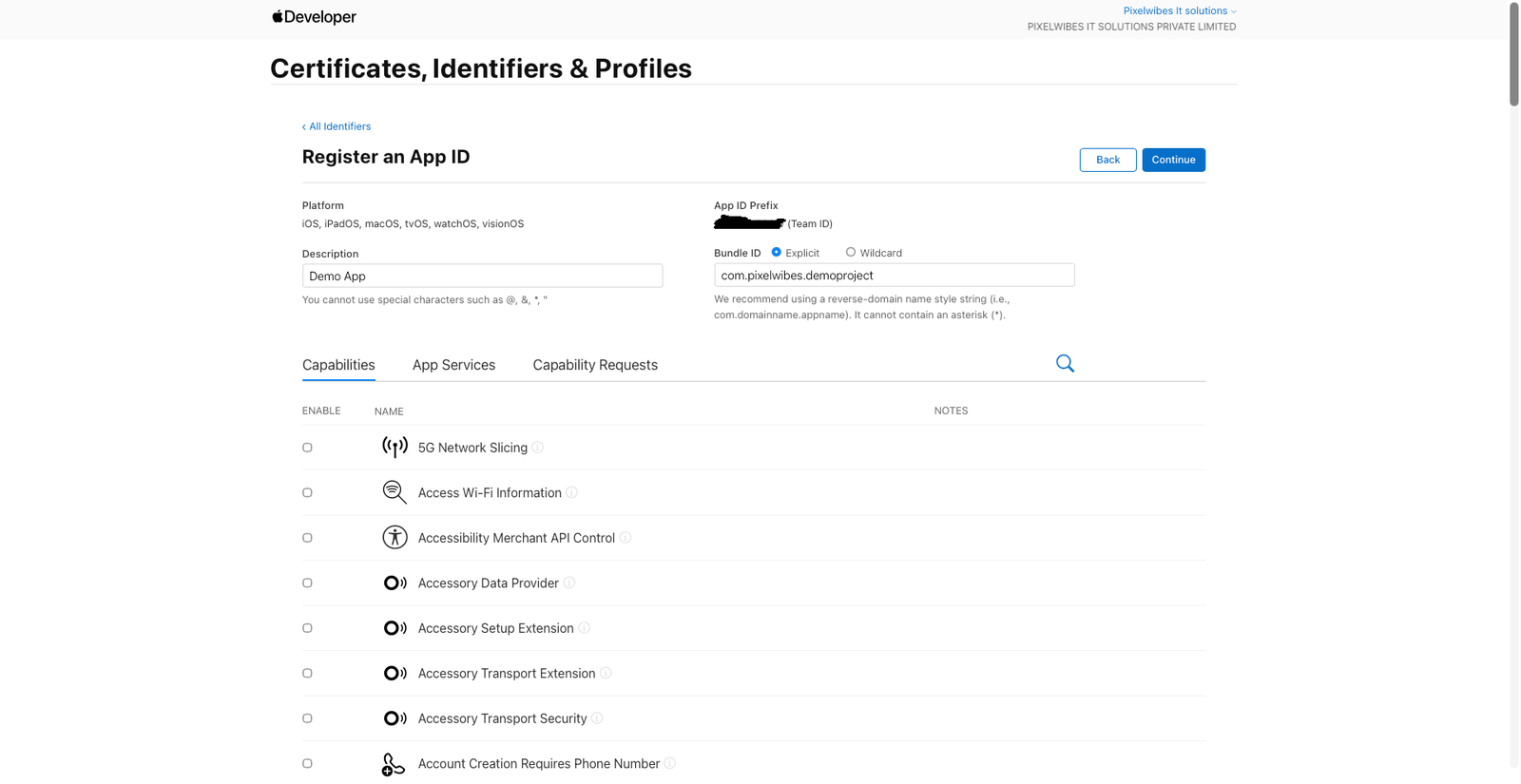Open the capabilities search magnifier icon
Image resolution: width=1521 pixels, height=784 pixels.
(1065, 363)
